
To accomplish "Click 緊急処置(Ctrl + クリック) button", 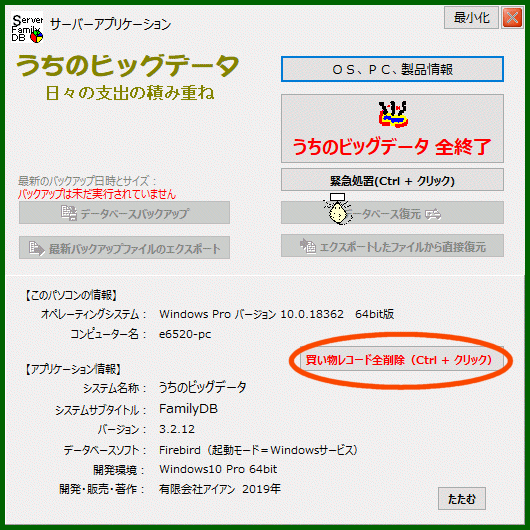I will click(392, 180).
